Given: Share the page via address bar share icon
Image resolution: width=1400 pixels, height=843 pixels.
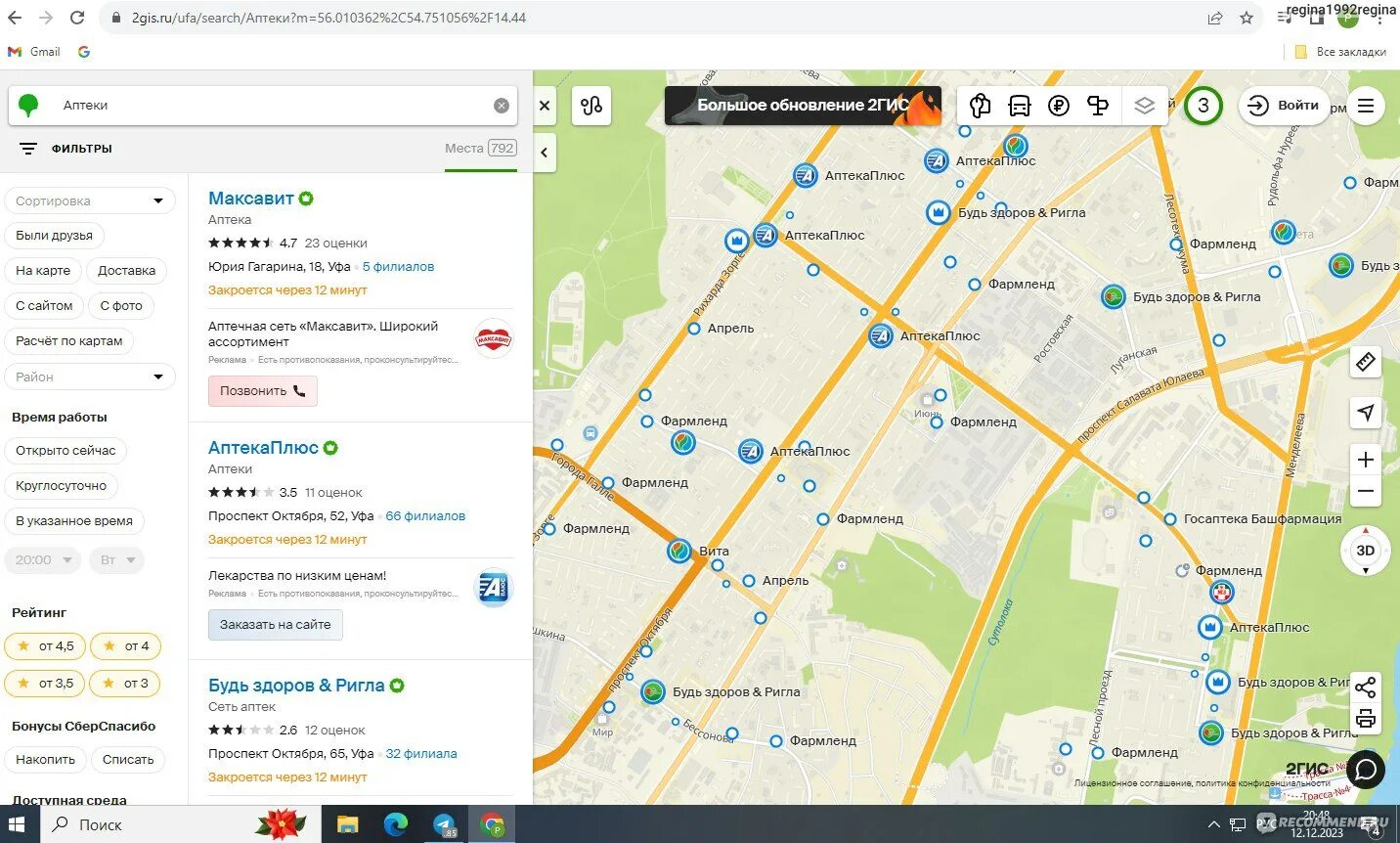Looking at the screenshot, I should coord(1215,18).
